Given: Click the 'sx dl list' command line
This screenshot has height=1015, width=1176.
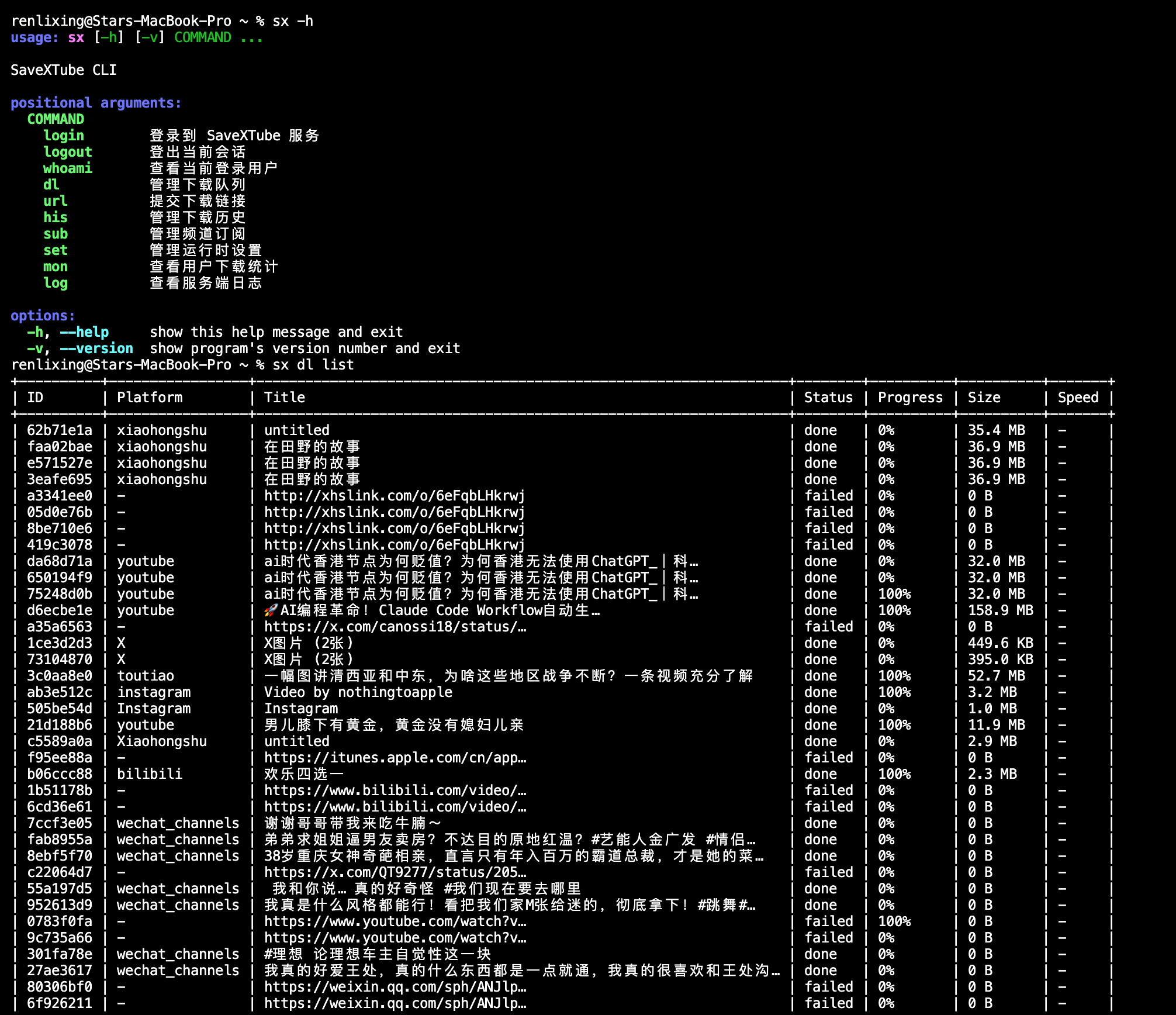Looking at the screenshot, I should coord(313,365).
